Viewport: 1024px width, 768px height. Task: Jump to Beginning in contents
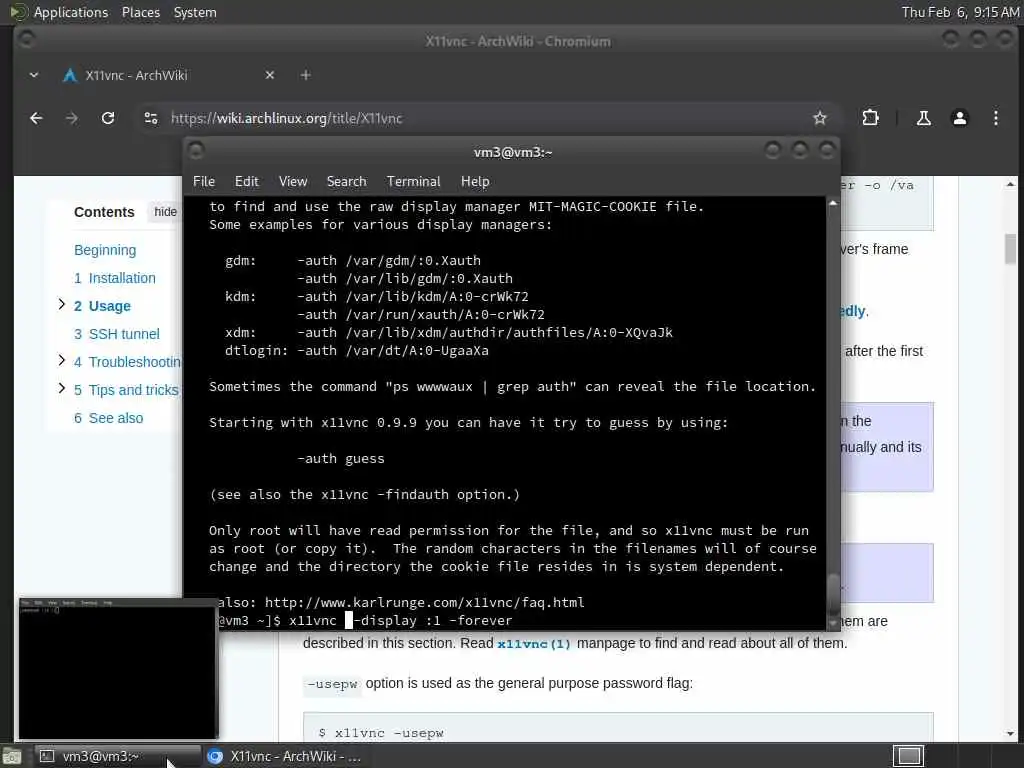click(x=105, y=250)
